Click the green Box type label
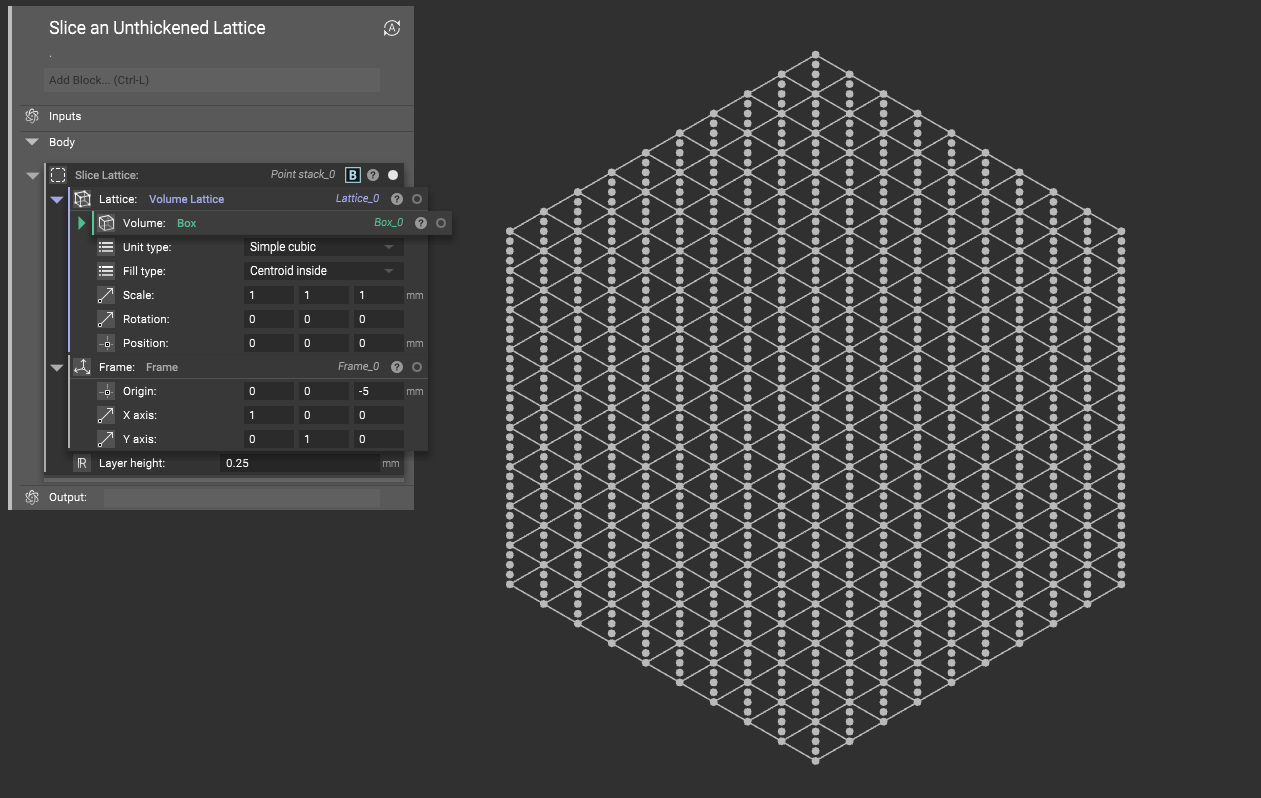This screenshot has height=798, width=1261. coord(187,223)
